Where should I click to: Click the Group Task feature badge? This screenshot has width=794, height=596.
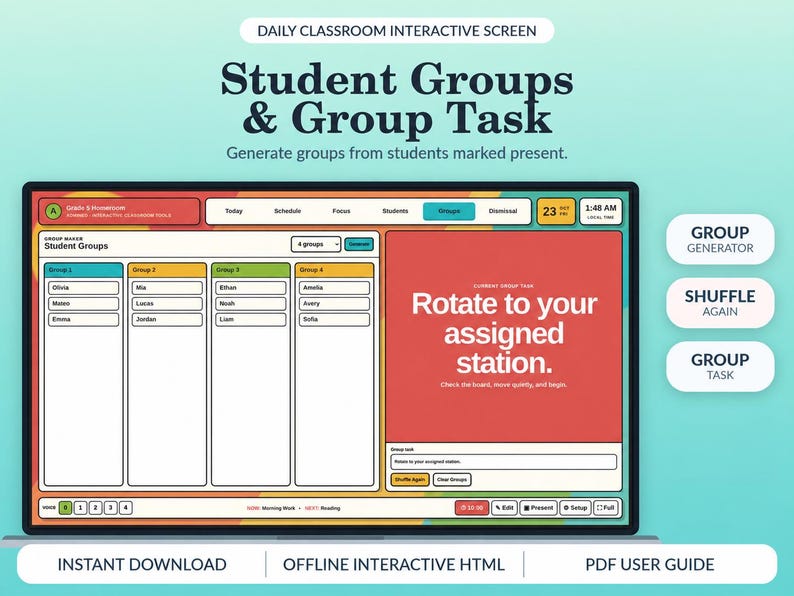(720, 366)
